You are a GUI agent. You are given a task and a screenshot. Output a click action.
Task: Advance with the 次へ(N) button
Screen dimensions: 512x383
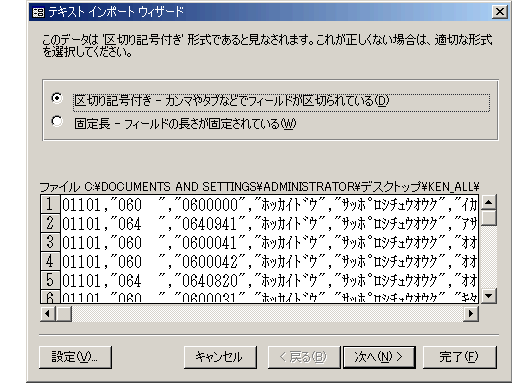point(379,357)
